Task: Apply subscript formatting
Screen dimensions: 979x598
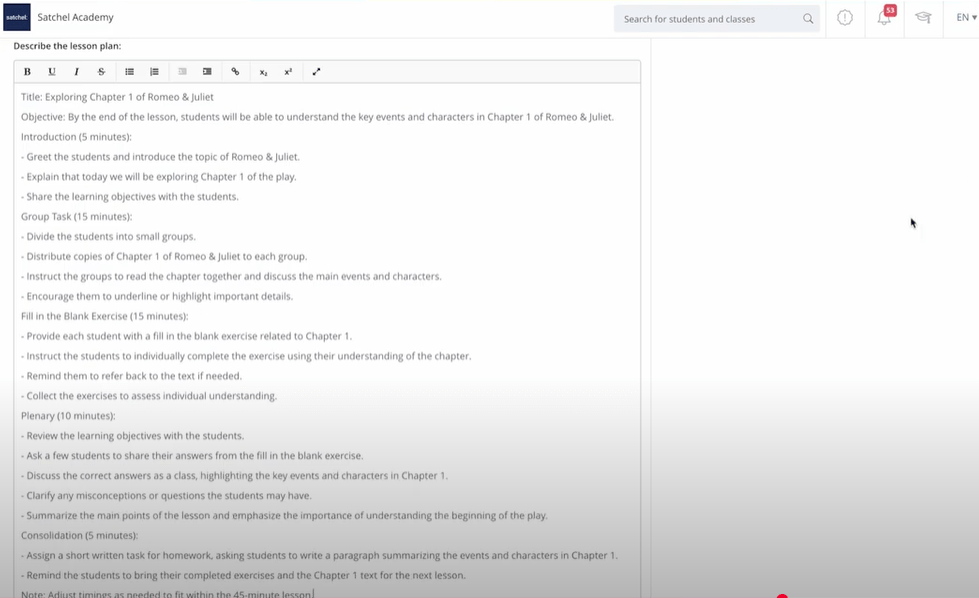Action: coord(264,72)
